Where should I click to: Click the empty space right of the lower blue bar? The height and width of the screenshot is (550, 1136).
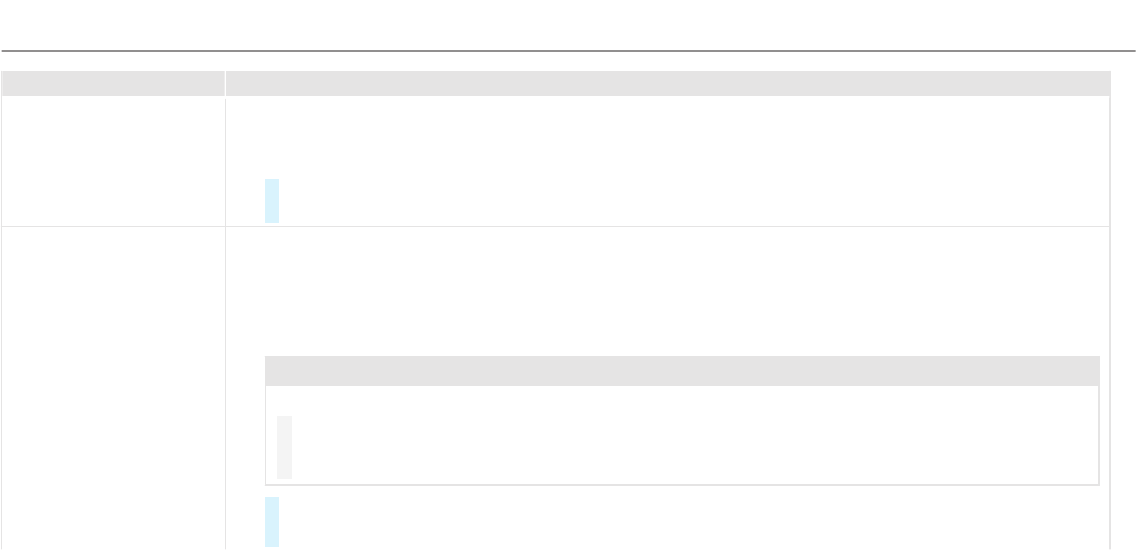pos(690,521)
